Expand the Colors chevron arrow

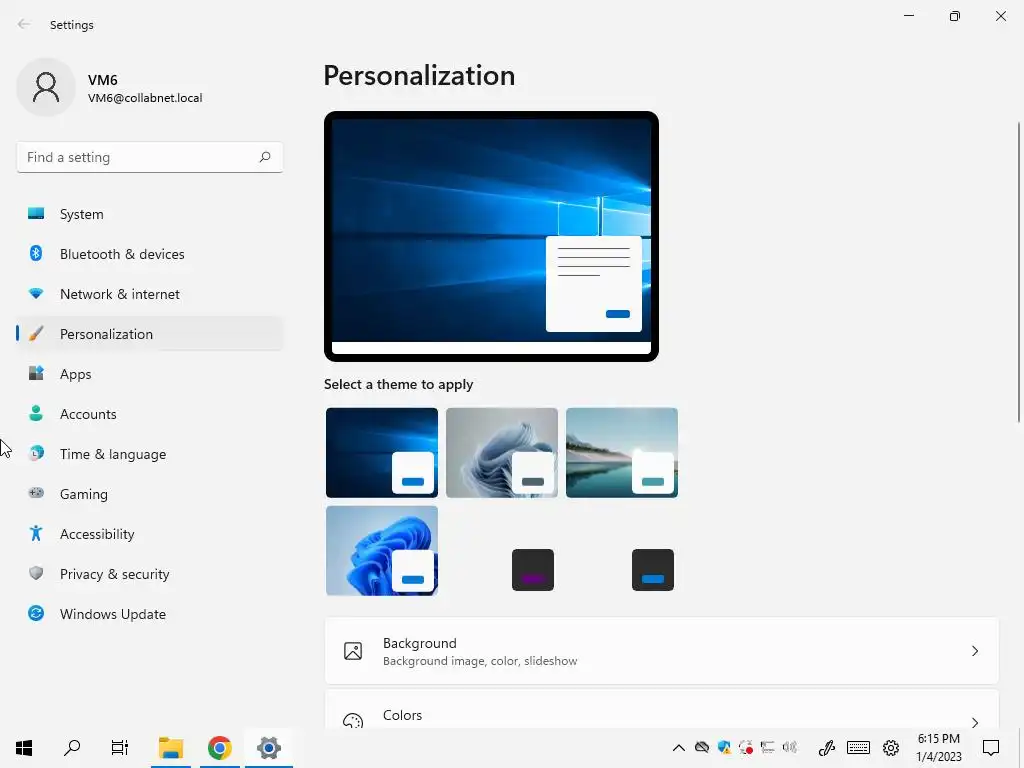(974, 722)
